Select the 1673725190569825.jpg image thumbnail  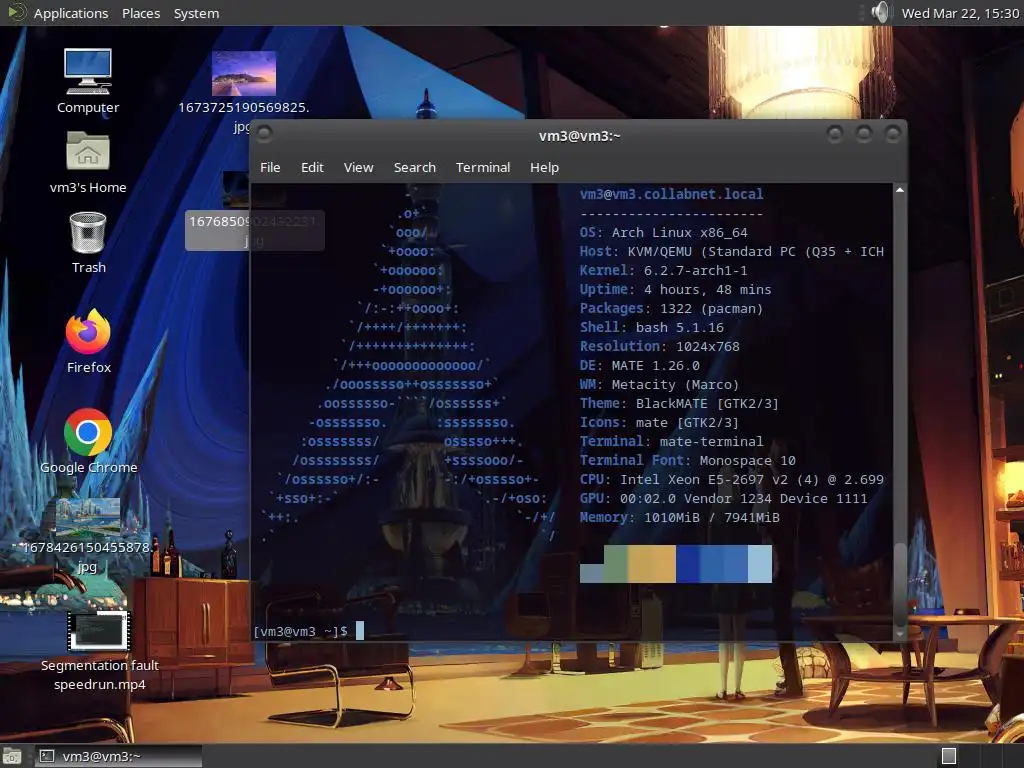(x=244, y=74)
